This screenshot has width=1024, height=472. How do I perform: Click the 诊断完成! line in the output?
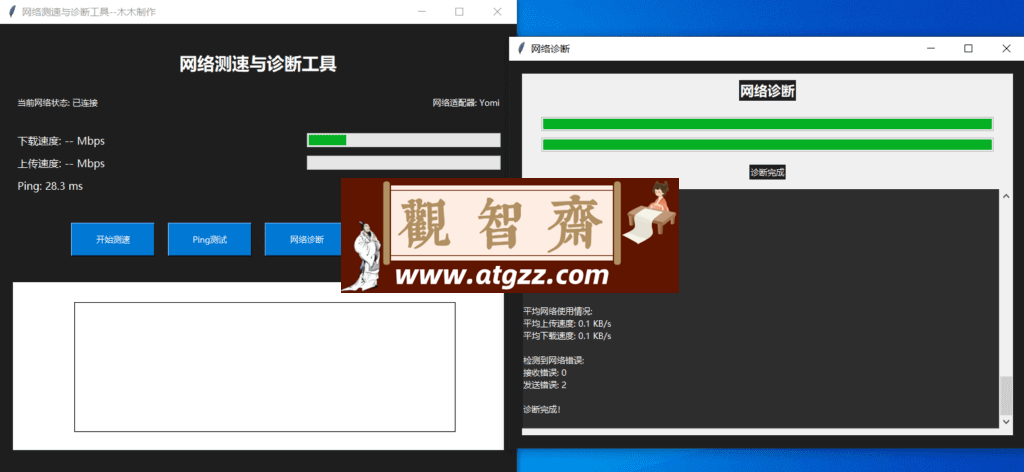pyautogui.click(x=542, y=410)
